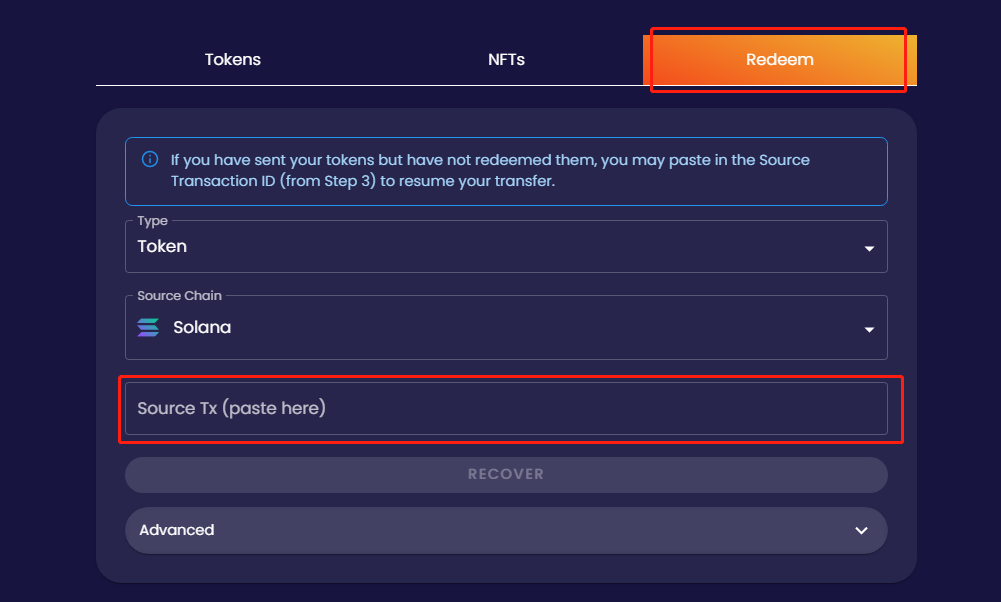Expand Advanced using the chevron icon
1001x602 pixels.
861,531
